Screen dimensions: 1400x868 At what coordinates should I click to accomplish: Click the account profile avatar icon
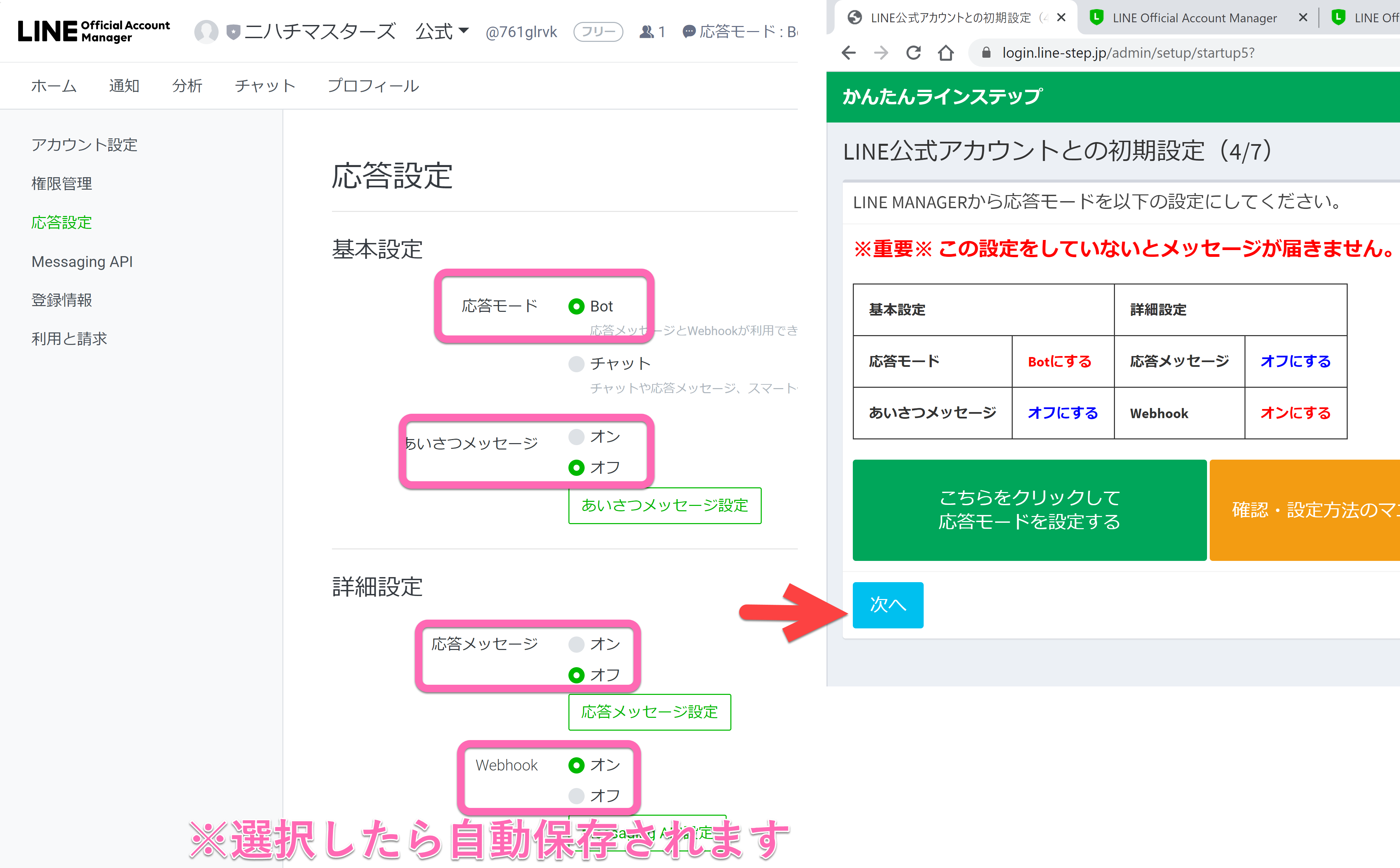(206, 32)
